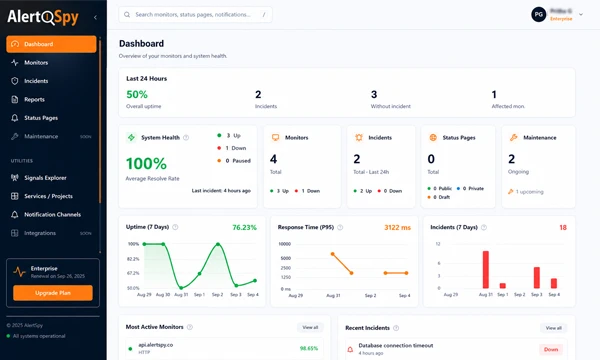
Task: Click the System Health bolt icon
Action: 131,137
